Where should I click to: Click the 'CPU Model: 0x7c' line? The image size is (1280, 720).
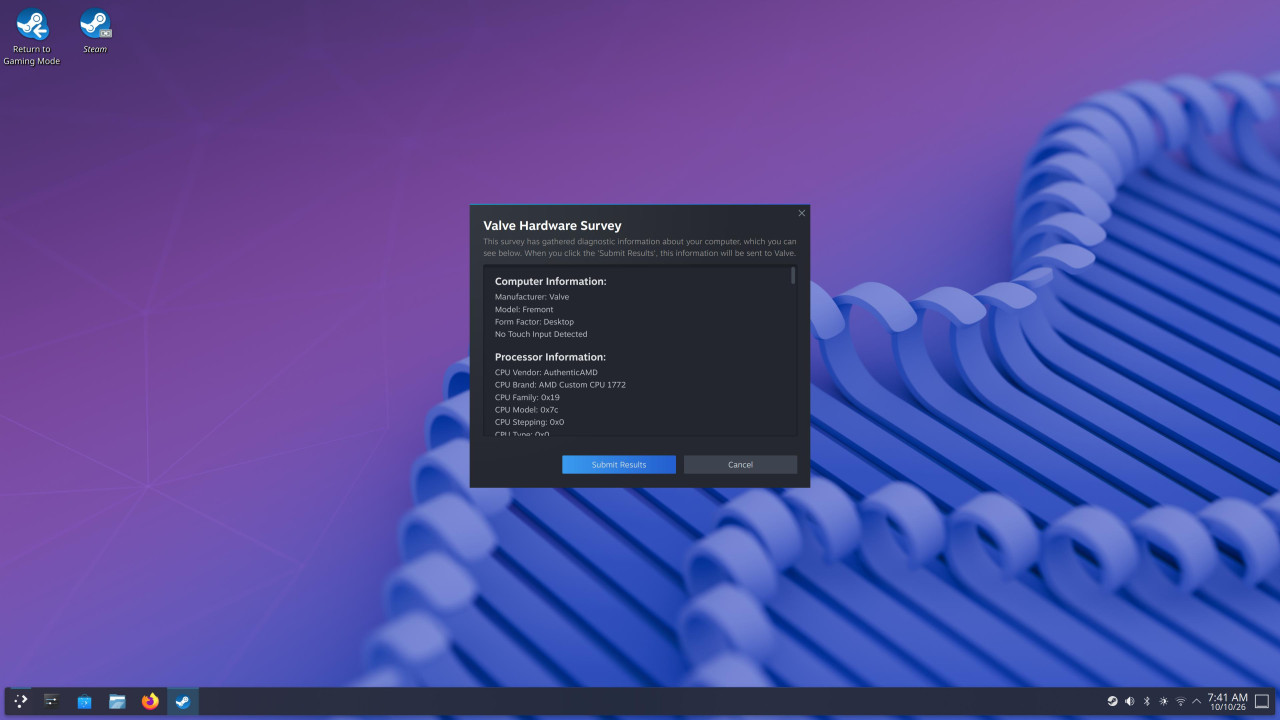pos(526,410)
